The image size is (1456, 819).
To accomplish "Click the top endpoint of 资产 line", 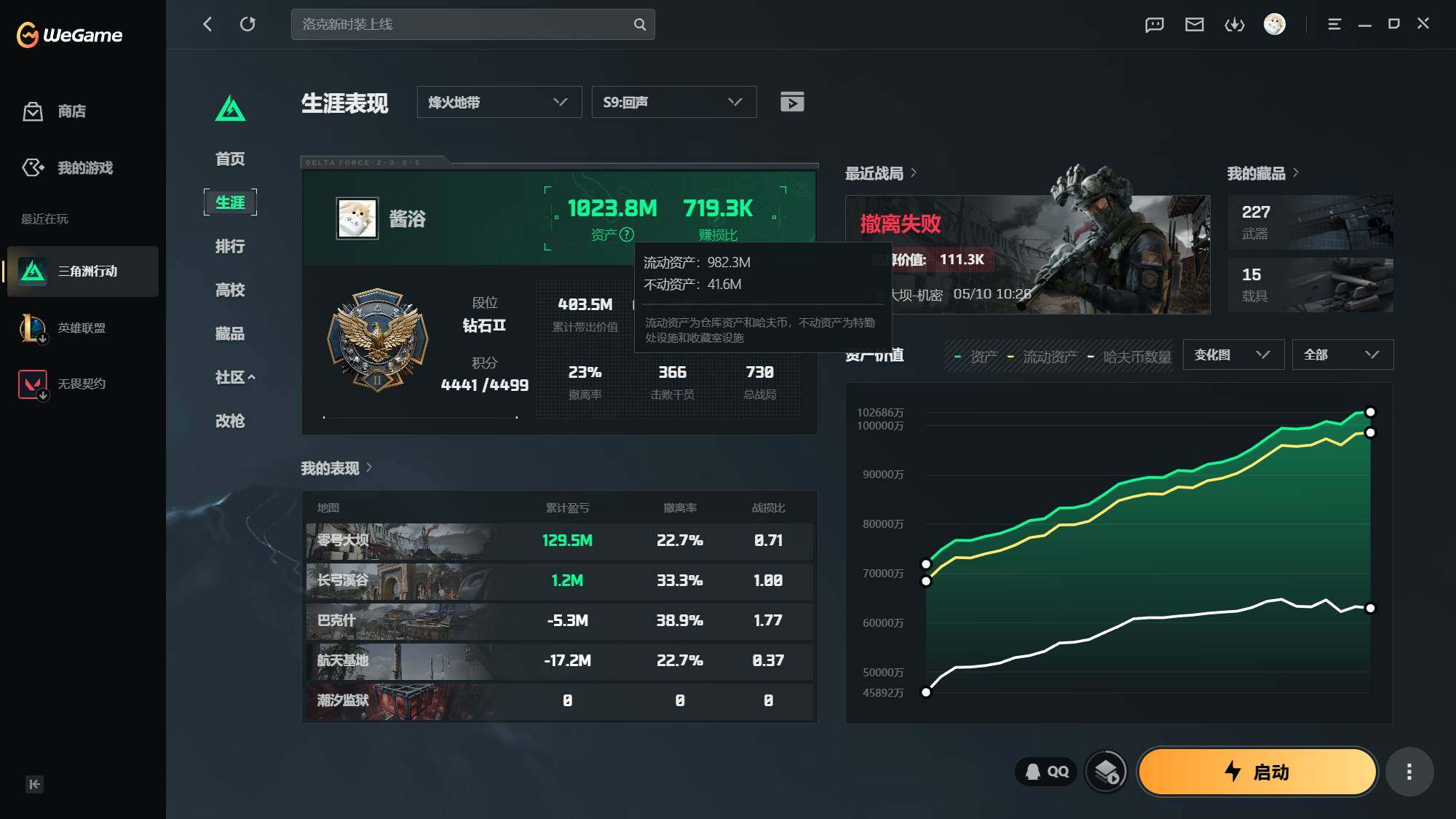I will (1370, 412).
